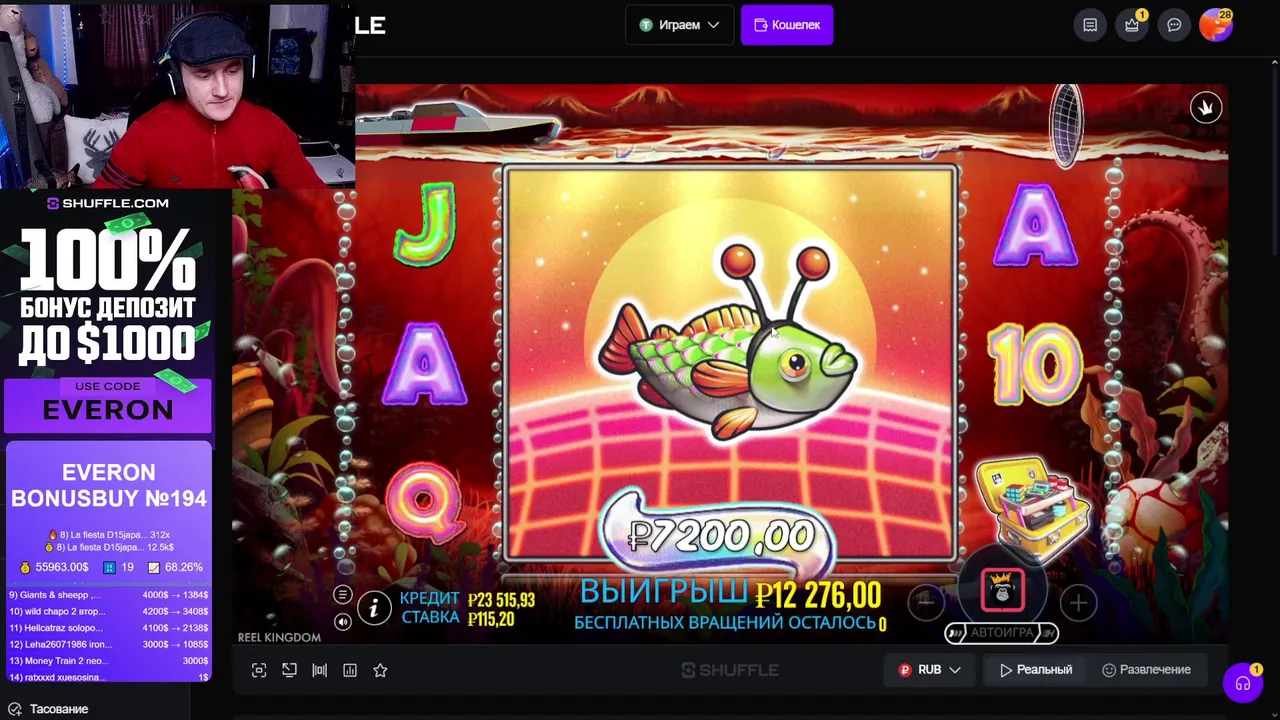1280x720 pixels.
Task: Toggle theater mode icon below game
Action: coord(320,670)
